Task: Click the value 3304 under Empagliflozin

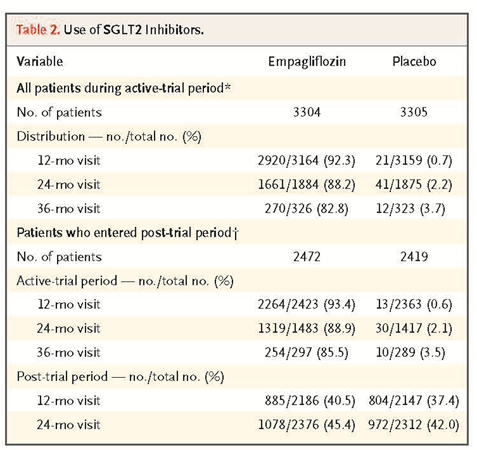Action: (307, 112)
